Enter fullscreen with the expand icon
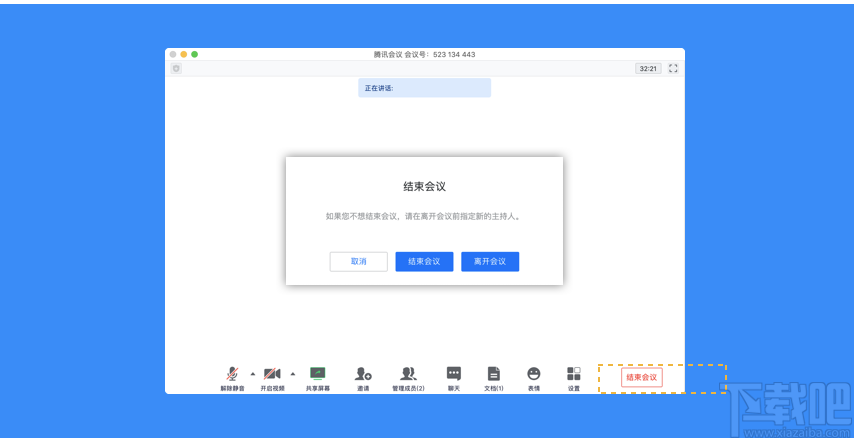This screenshot has height=438, width=854. click(673, 68)
